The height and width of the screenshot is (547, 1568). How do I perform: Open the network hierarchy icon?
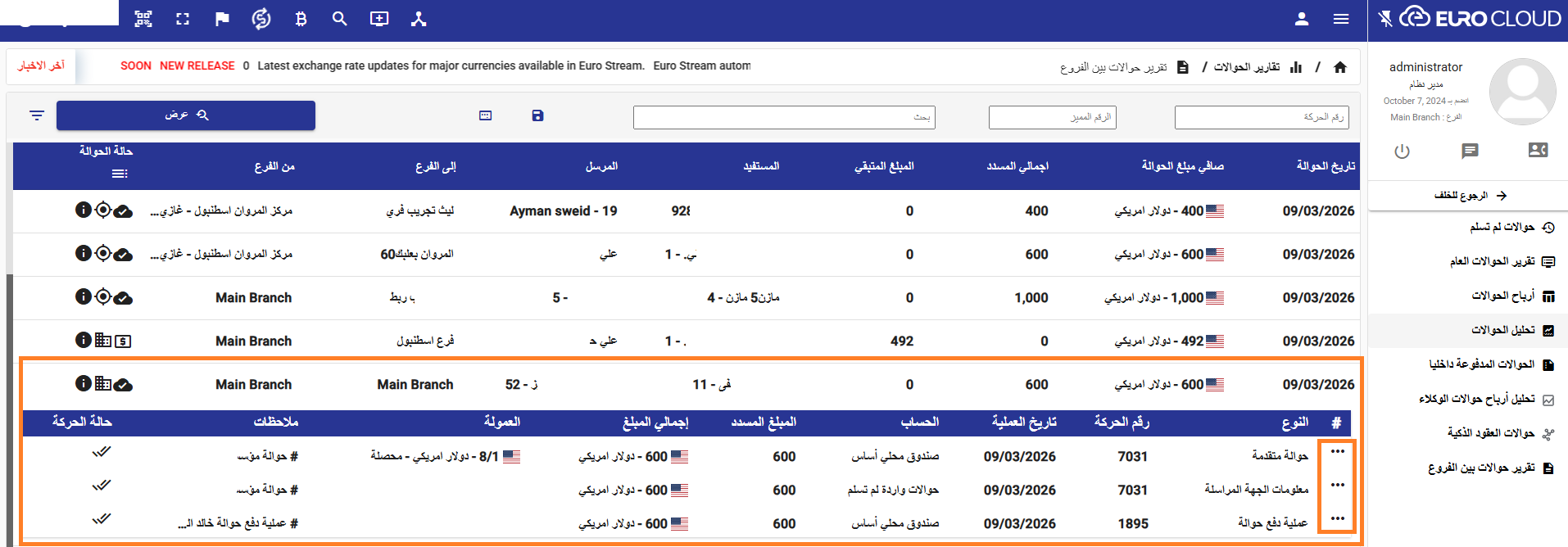point(419,19)
